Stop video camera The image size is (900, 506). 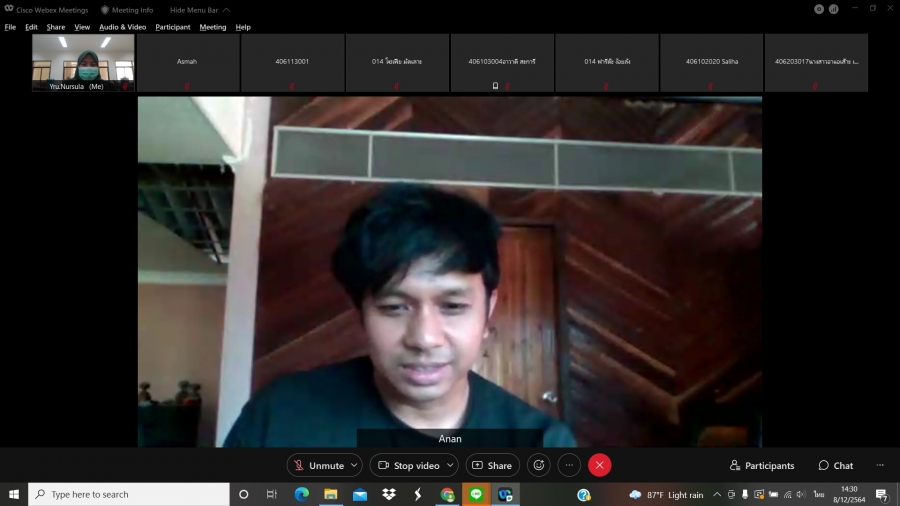point(408,465)
